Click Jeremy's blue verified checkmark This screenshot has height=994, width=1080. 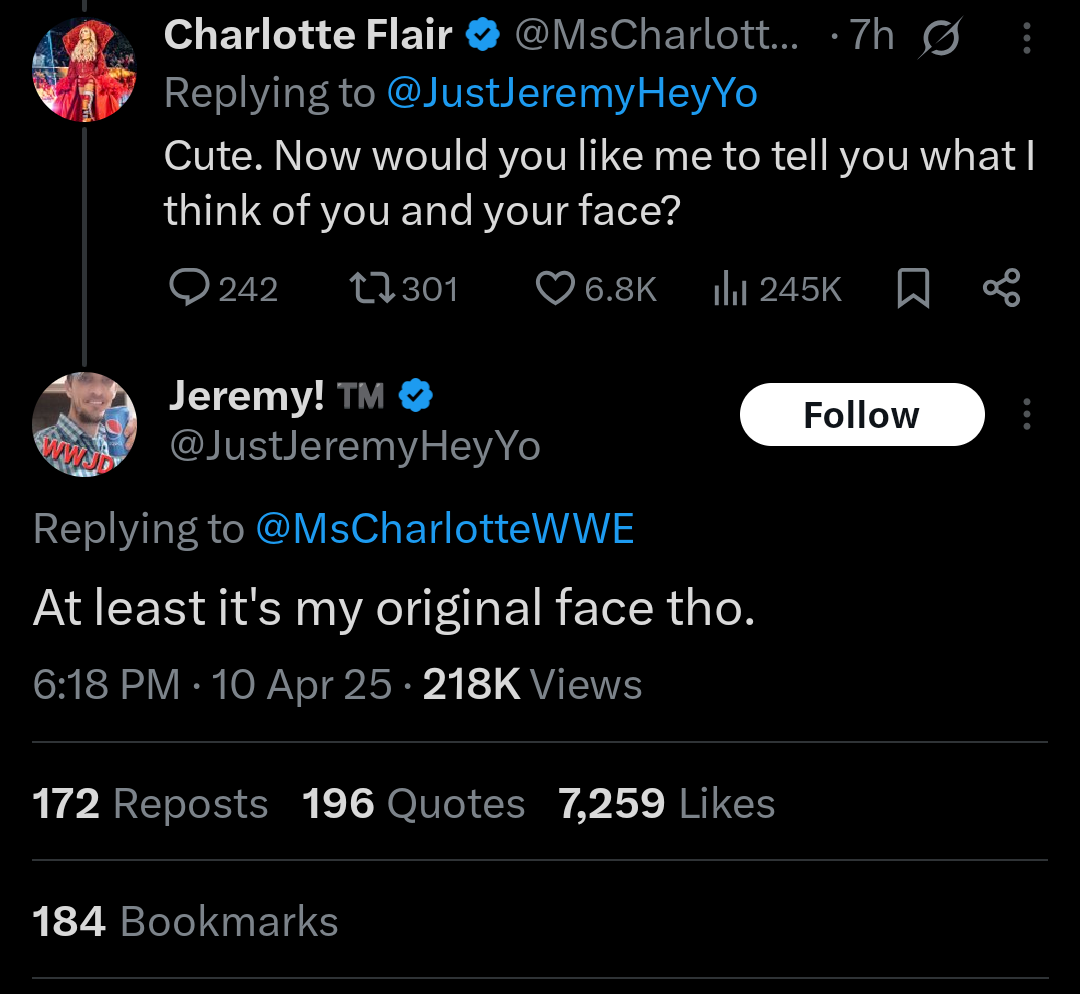[416, 397]
